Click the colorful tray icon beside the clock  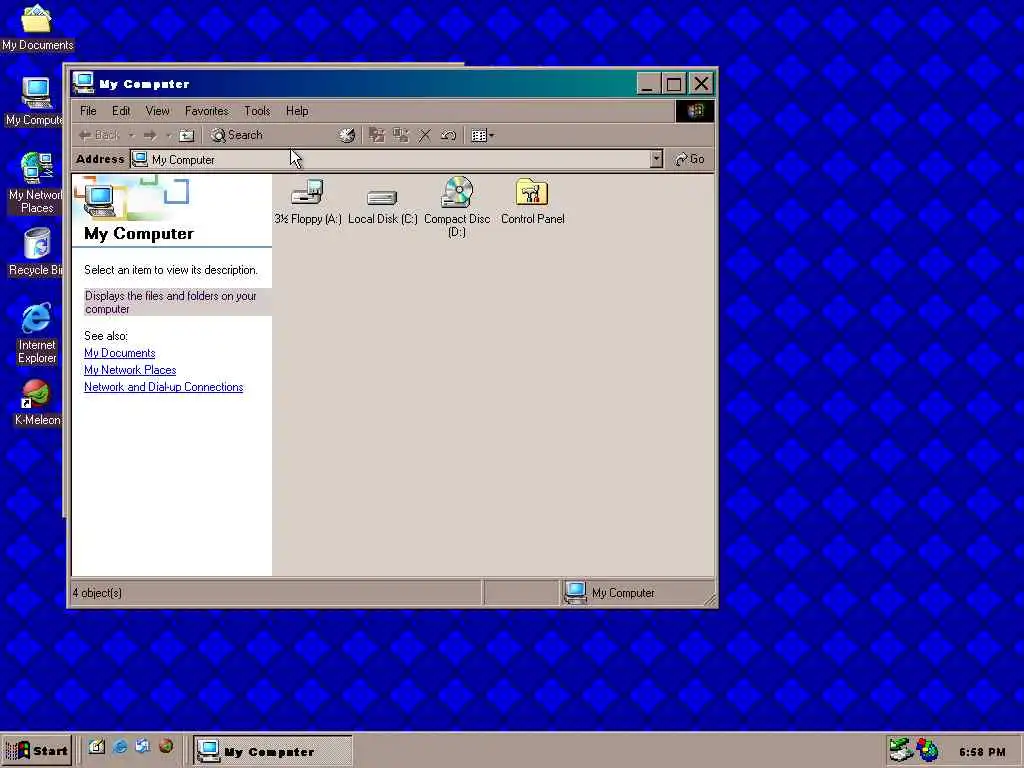pos(927,750)
